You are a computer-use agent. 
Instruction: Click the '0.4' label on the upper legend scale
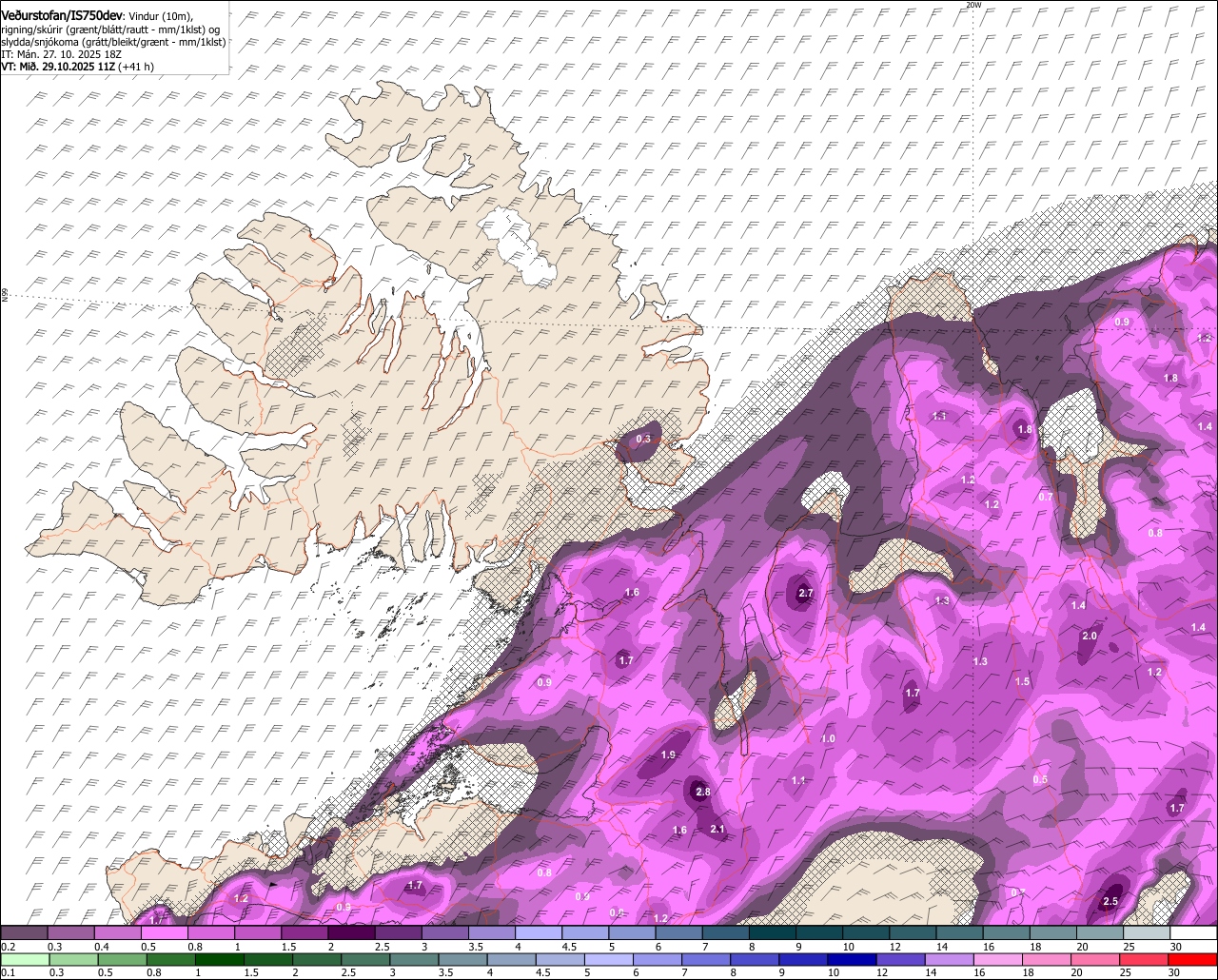(102, 947)
